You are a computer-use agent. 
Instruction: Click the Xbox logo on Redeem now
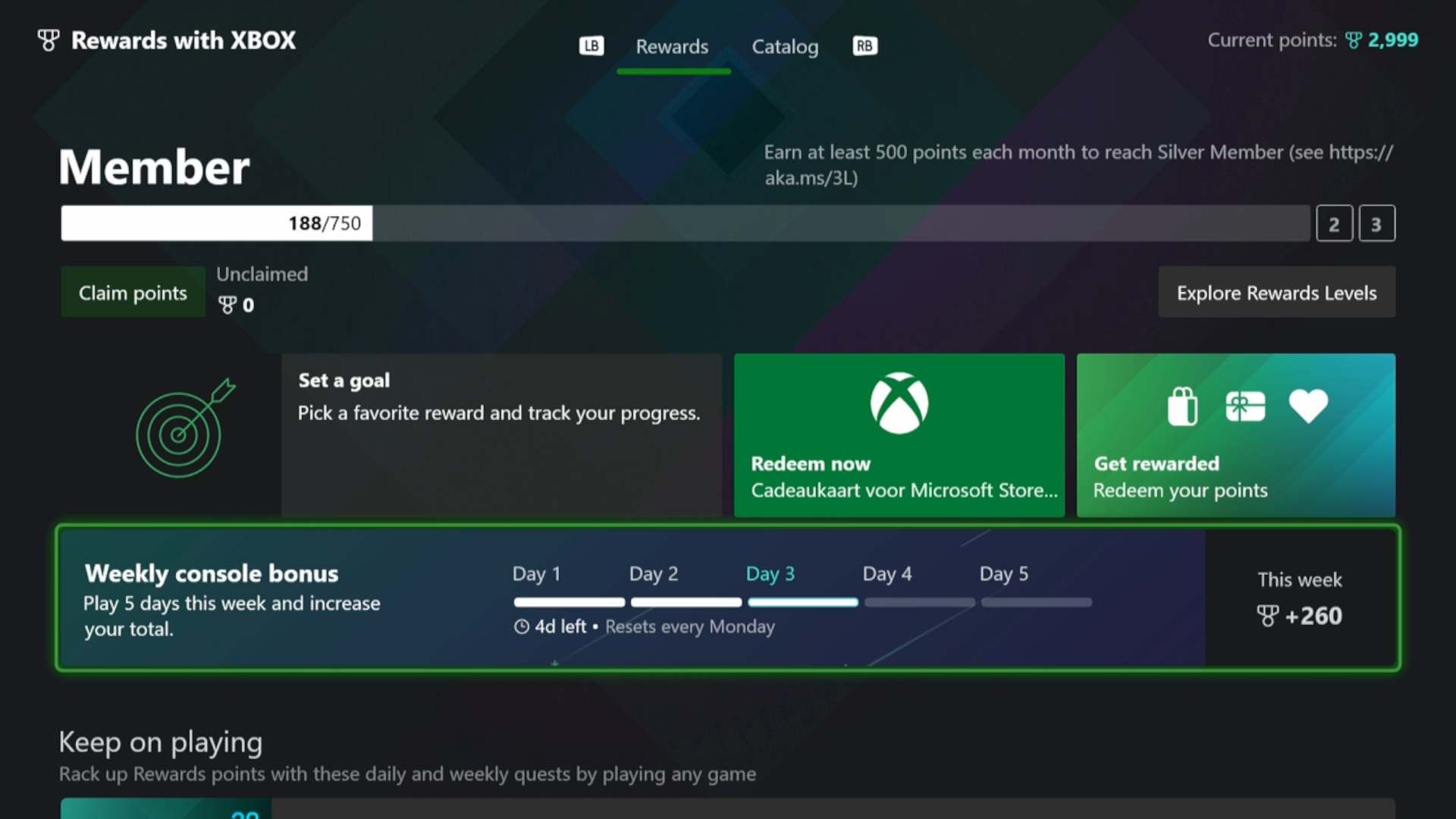coord(899,403)
